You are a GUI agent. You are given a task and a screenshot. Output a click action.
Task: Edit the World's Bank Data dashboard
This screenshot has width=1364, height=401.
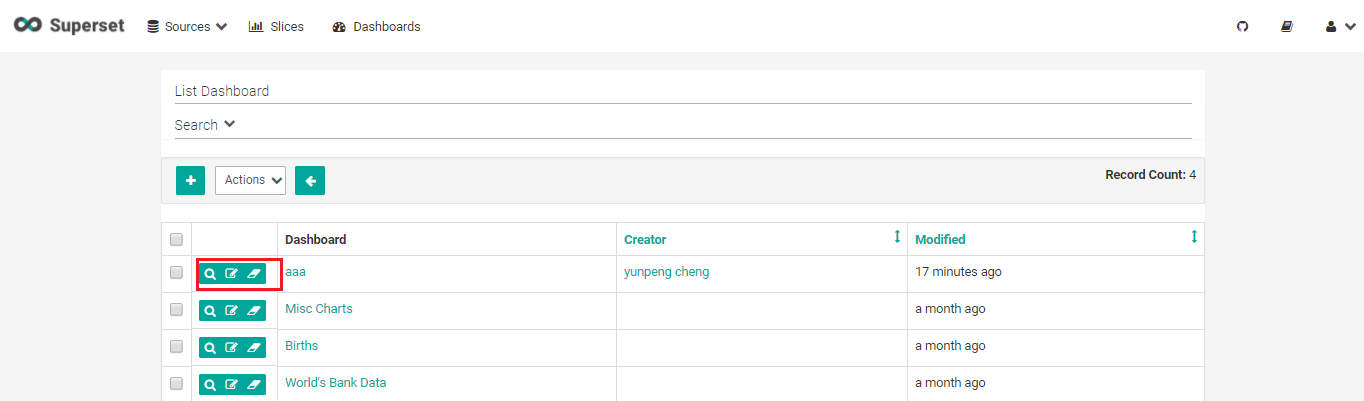coord(232,384)
